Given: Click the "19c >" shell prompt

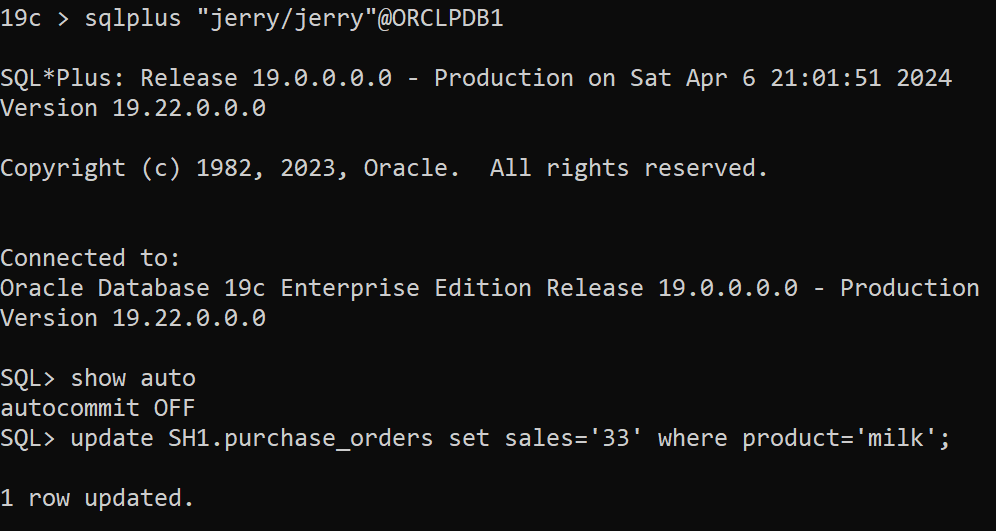Looking at the screenshot, I should tap(27, 19).
